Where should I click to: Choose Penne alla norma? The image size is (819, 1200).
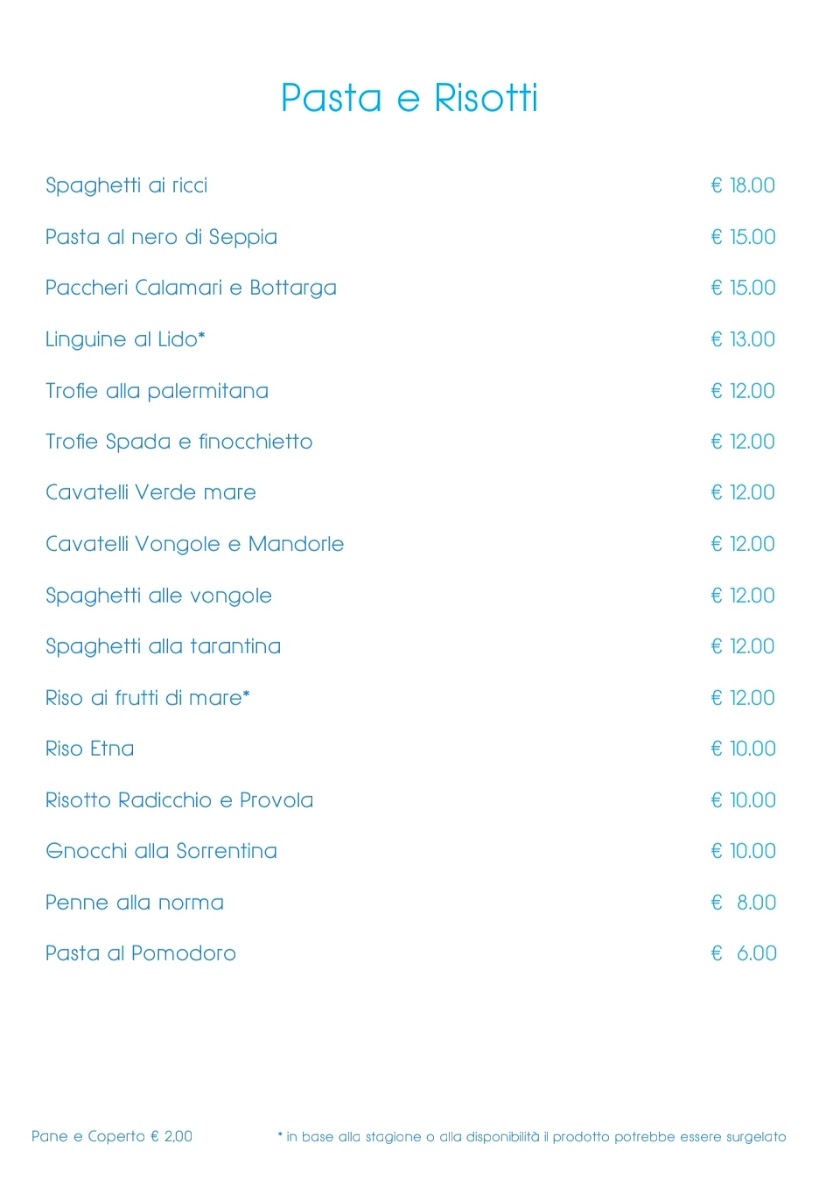coord(134,903)
